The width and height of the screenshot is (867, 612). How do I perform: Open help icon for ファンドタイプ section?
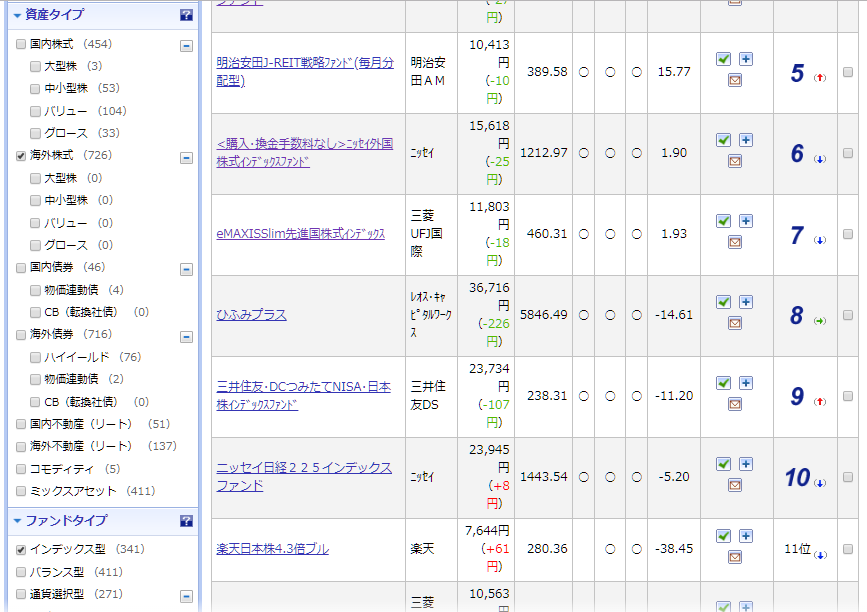pyautogui.click(x=186, y=521)
